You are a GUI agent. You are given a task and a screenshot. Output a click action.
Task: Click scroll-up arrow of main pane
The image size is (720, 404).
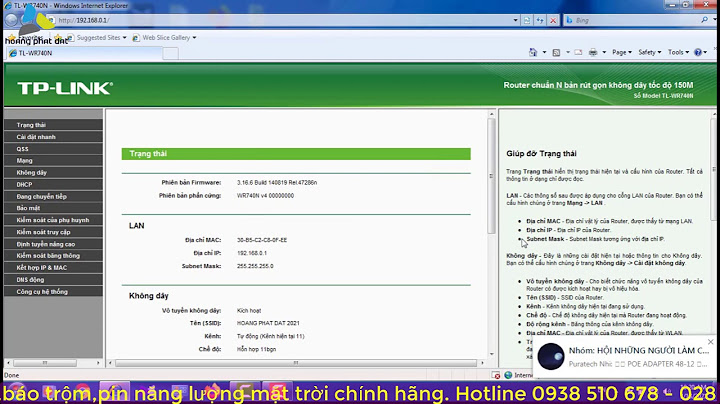(491, 114)
